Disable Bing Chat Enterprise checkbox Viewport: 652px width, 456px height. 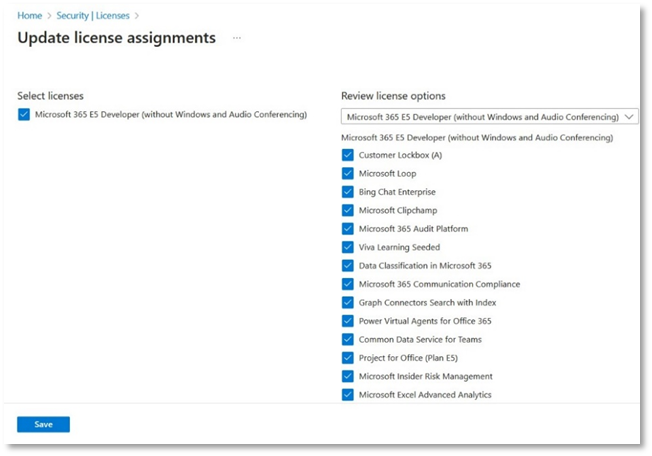[x=348, y=192]
